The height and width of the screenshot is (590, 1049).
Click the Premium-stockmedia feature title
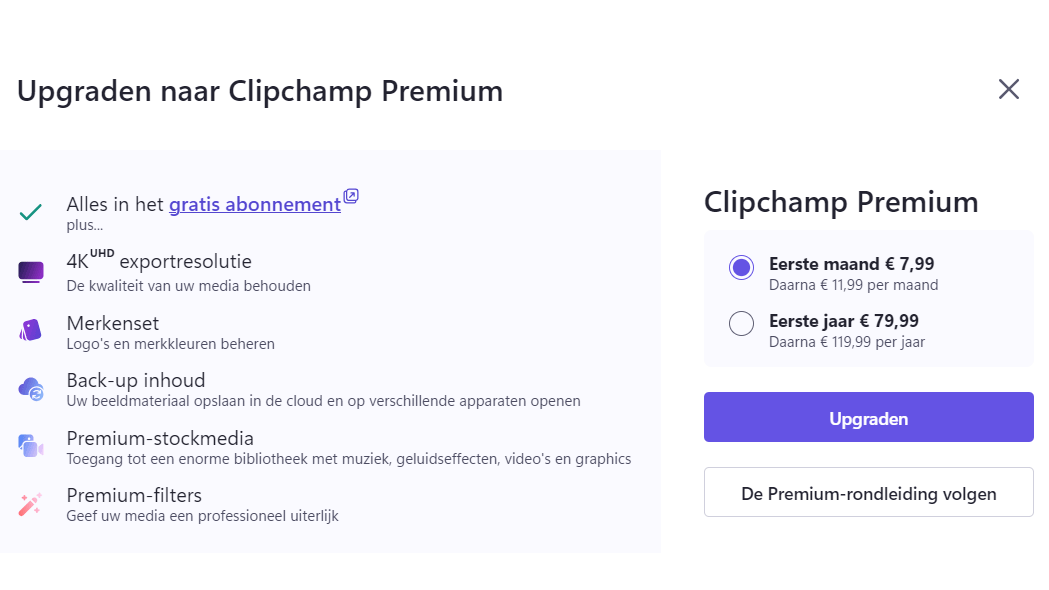coord(160,438)
